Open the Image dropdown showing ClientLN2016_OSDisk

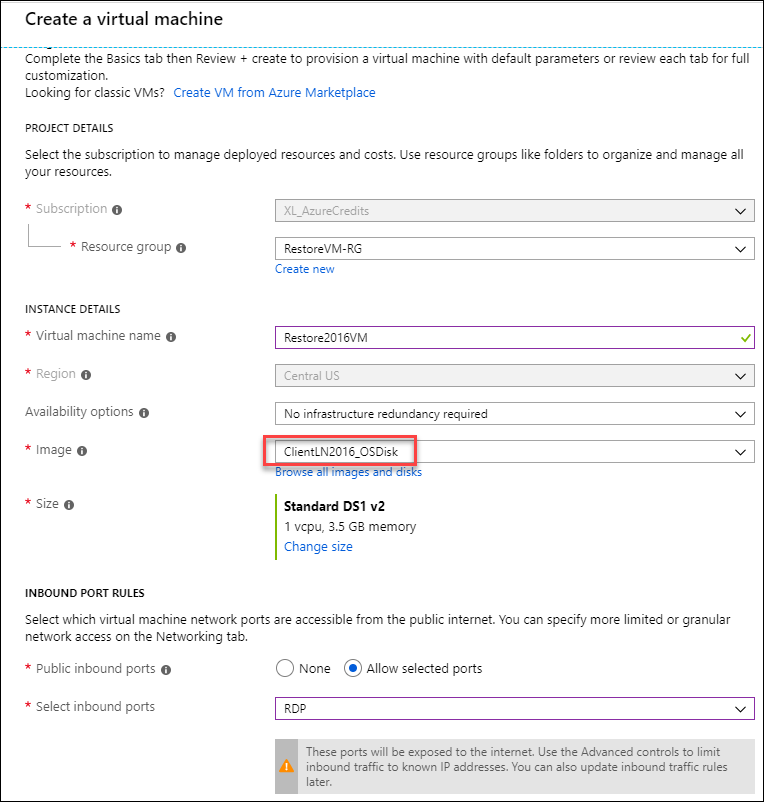pos(514,452)
